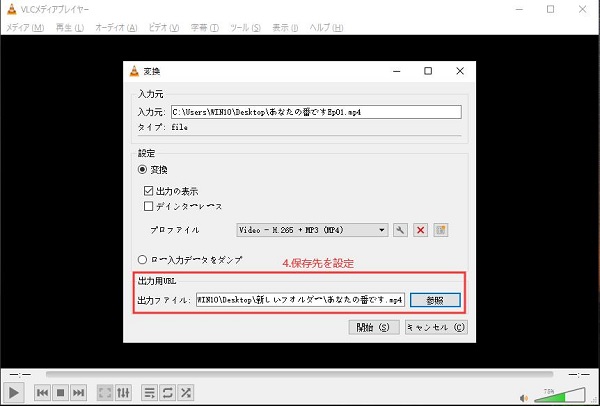Open the 字幕 (T) menu
This screenshot has height=406, width=600.
(205, 28)
